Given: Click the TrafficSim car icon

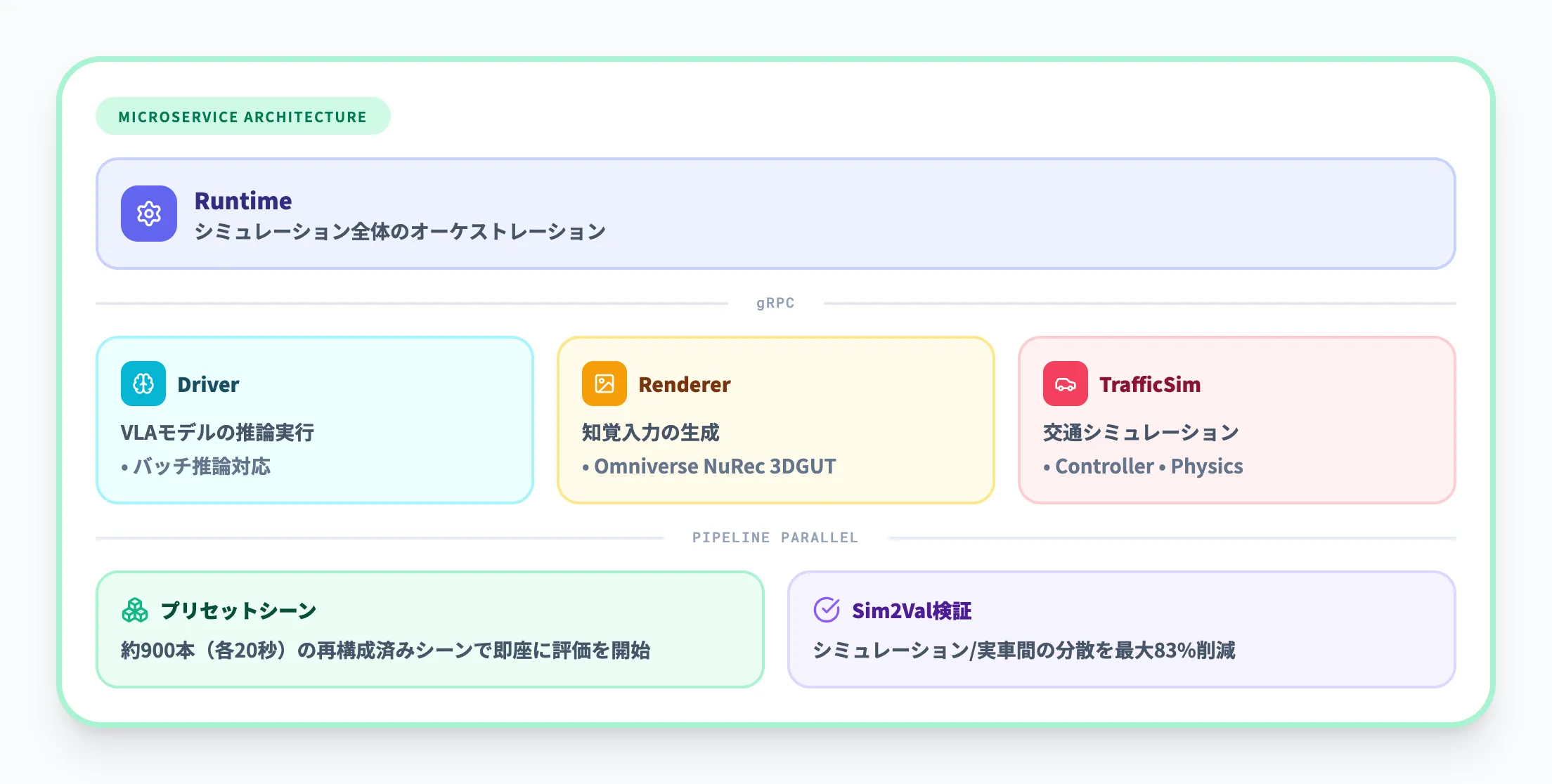Looking at the screenshot, I should coord(1065,384).
